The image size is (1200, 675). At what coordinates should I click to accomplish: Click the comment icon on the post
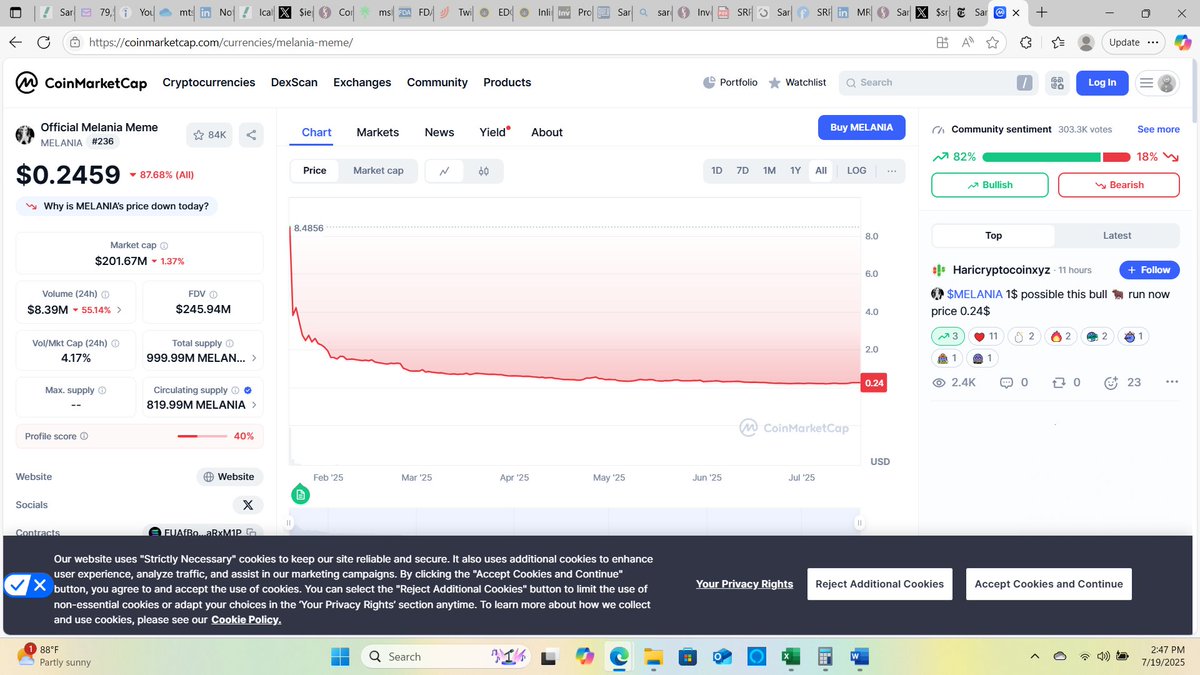coord(1007,383)
